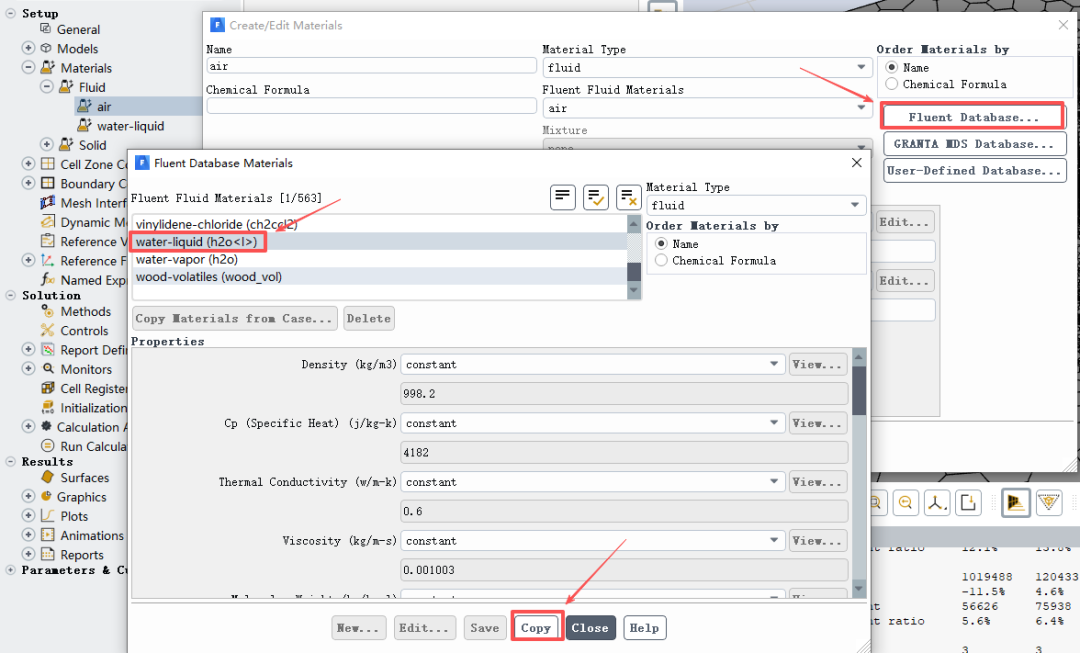Click the Graphics icon under Results
The width and height of the screenshot is (1080, 653).
pyautogui.click(x=46, y=496)
